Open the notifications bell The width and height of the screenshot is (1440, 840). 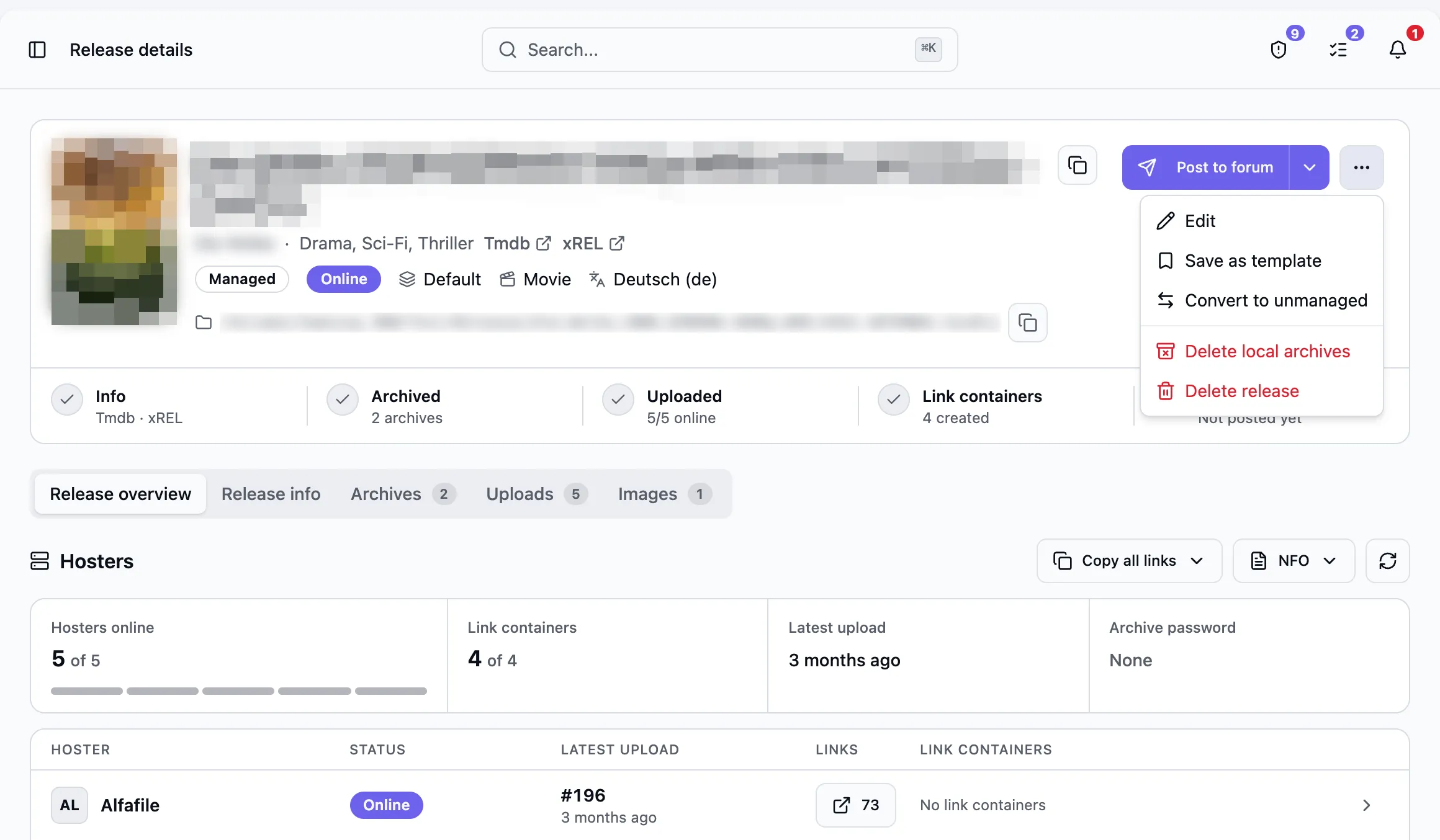pos(1398,50)
